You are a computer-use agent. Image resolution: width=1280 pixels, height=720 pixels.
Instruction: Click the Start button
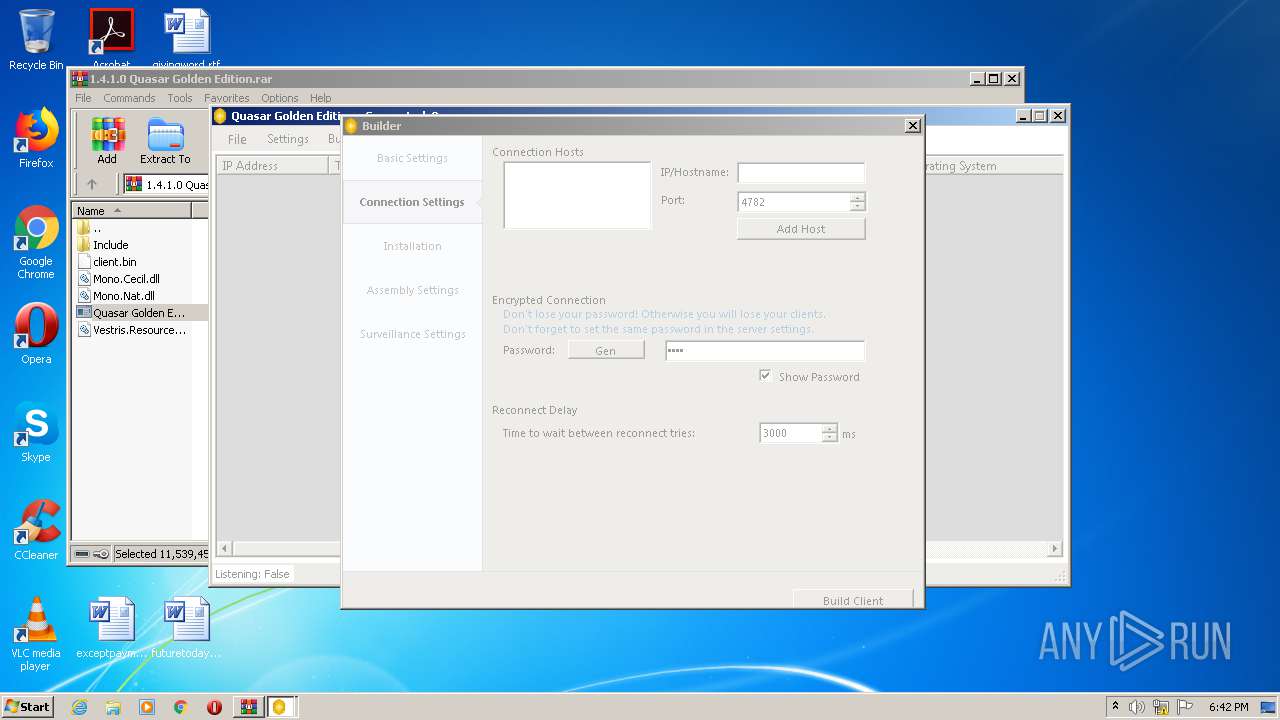tap(27, 707)
